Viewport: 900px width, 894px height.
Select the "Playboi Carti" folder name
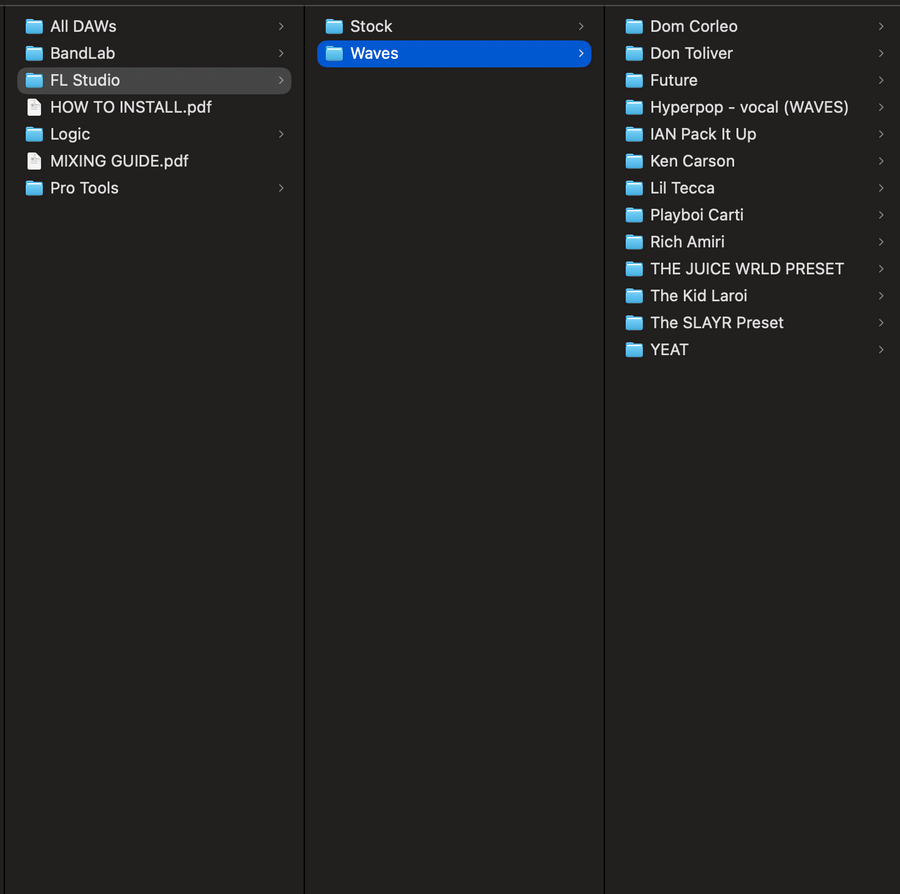pyautogui.click(x=697, y=215)
